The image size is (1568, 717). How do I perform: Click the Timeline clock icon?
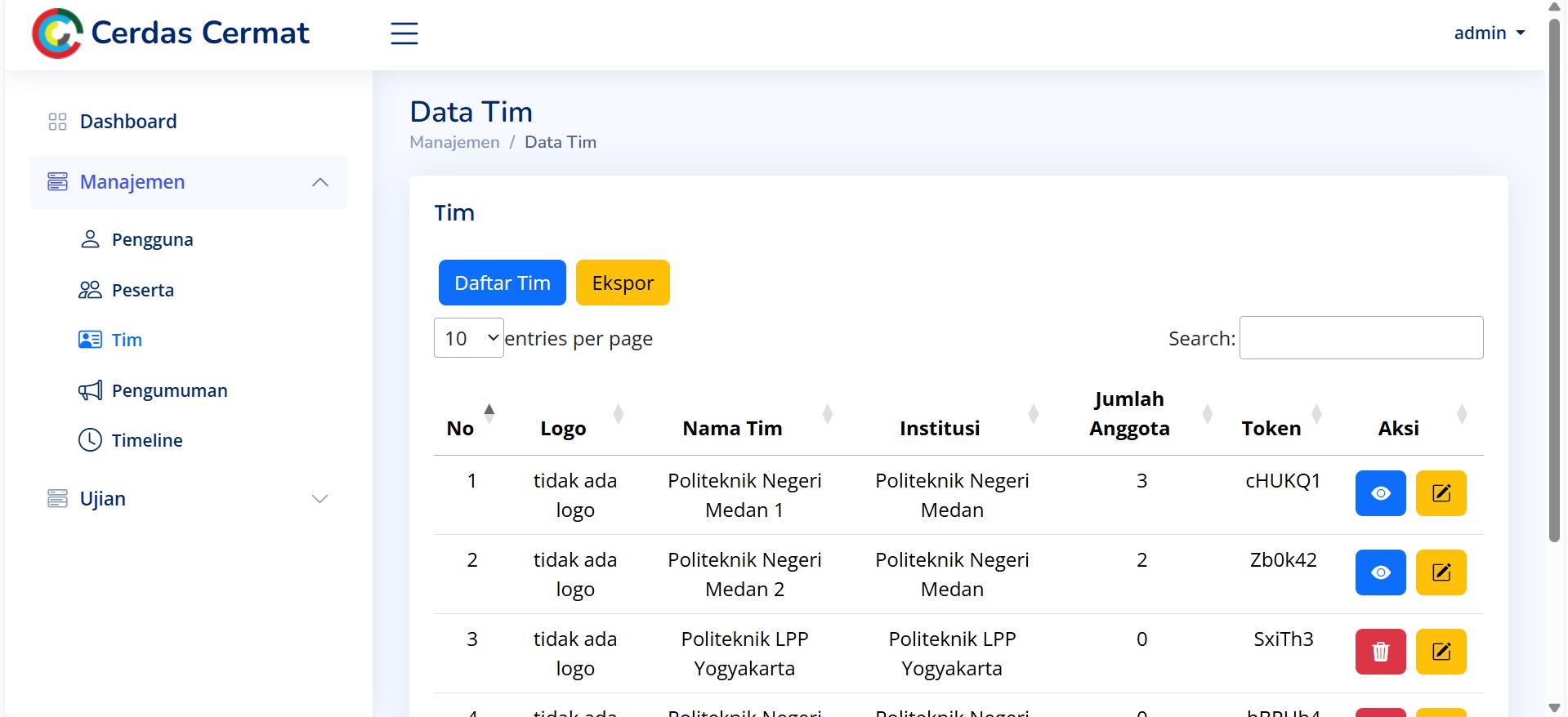90,440
